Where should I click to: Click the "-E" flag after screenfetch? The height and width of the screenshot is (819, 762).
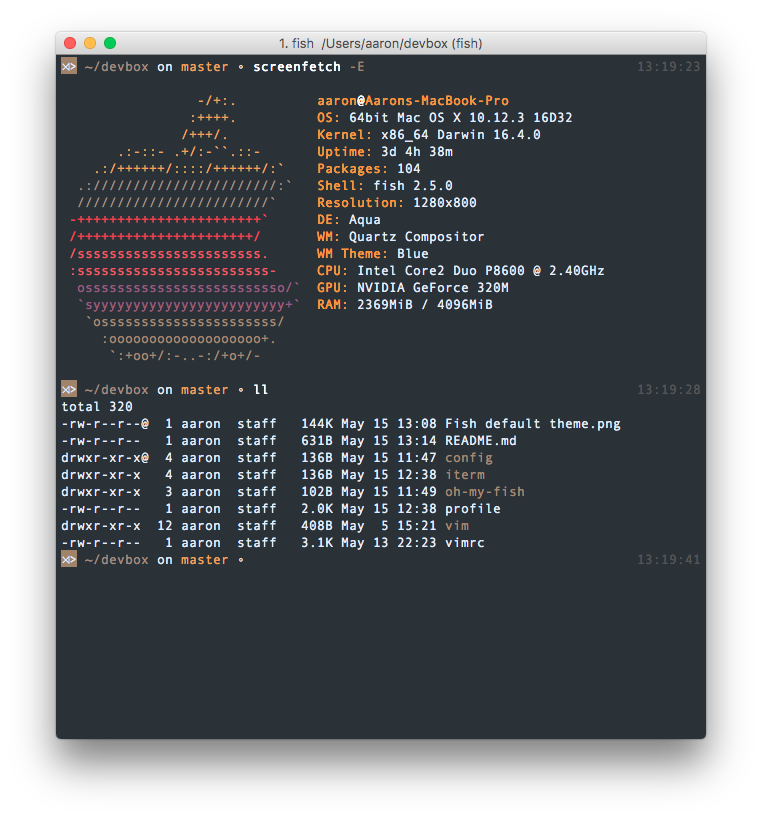tap(357, 67)
